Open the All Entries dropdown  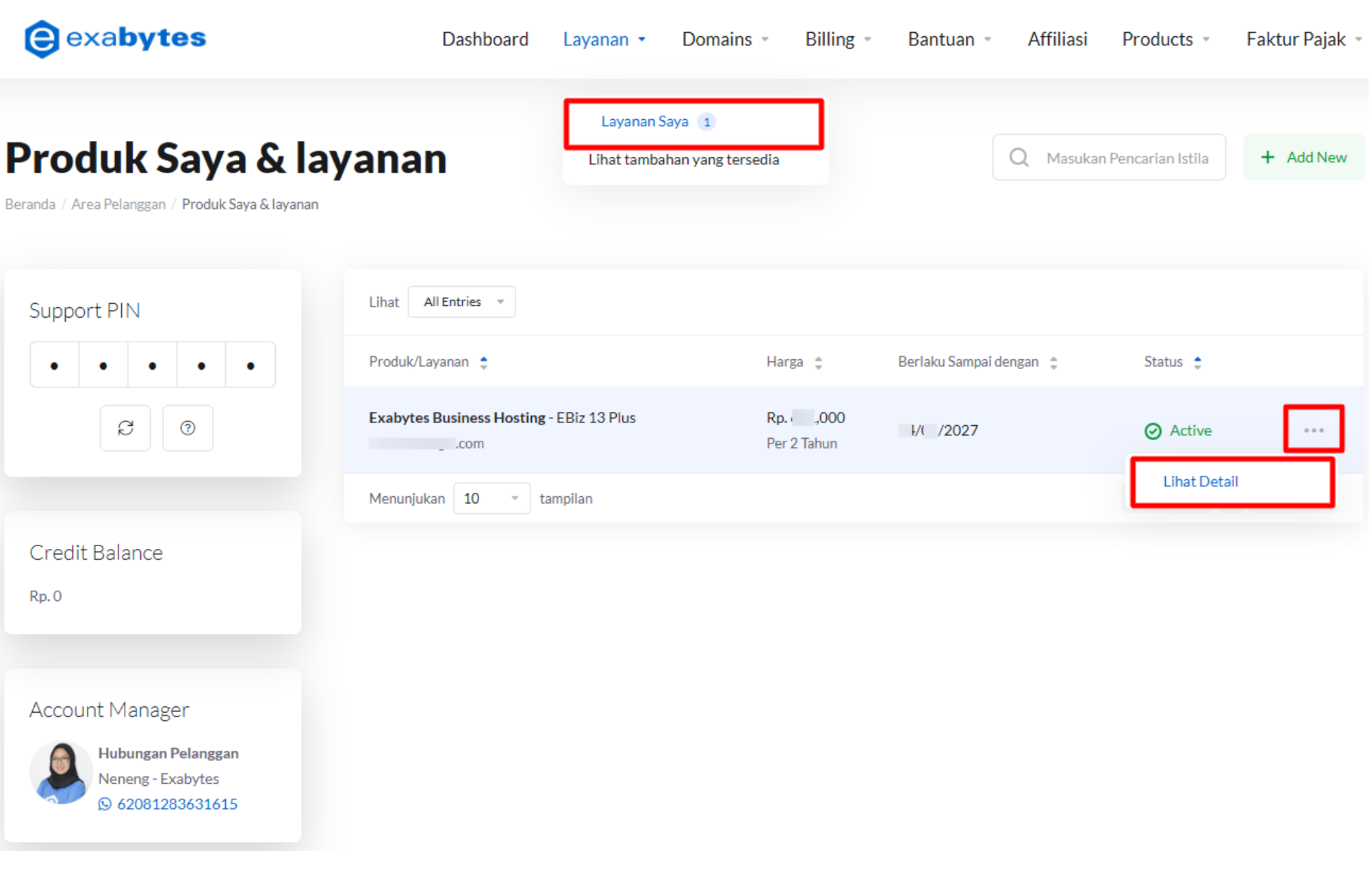point(462,302)
